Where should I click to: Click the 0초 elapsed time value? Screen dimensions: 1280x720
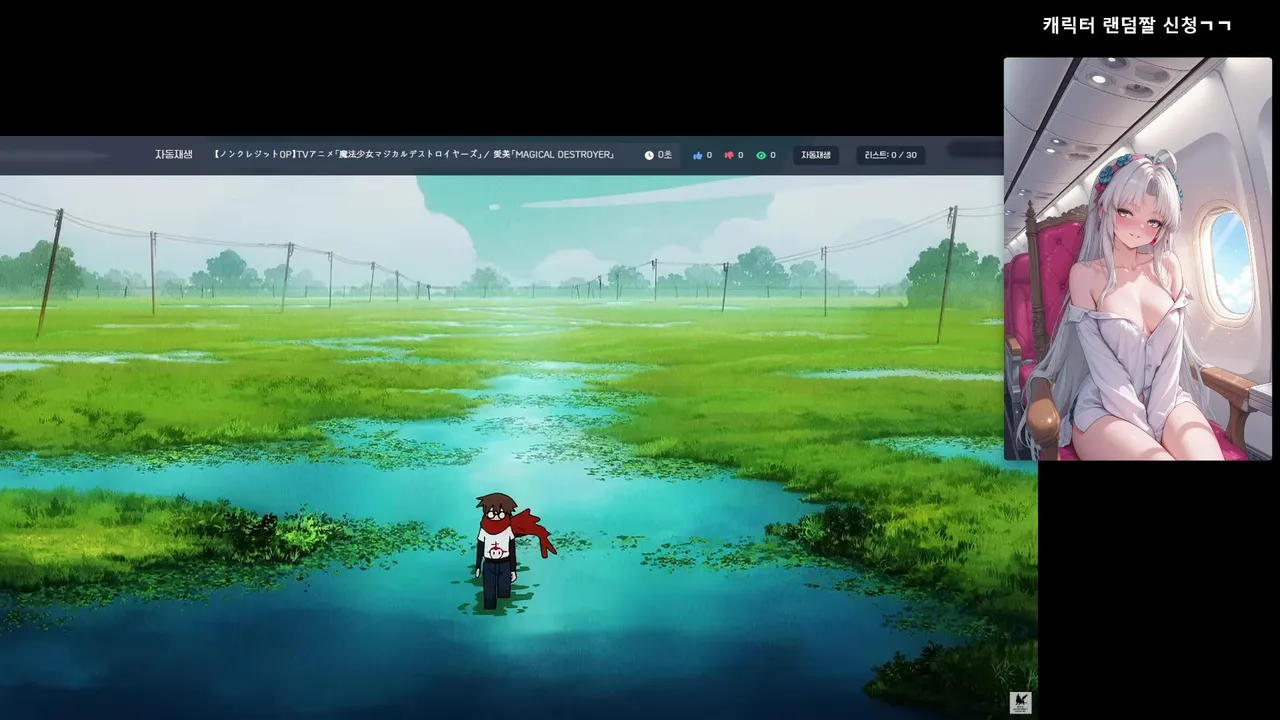[665, 156]
